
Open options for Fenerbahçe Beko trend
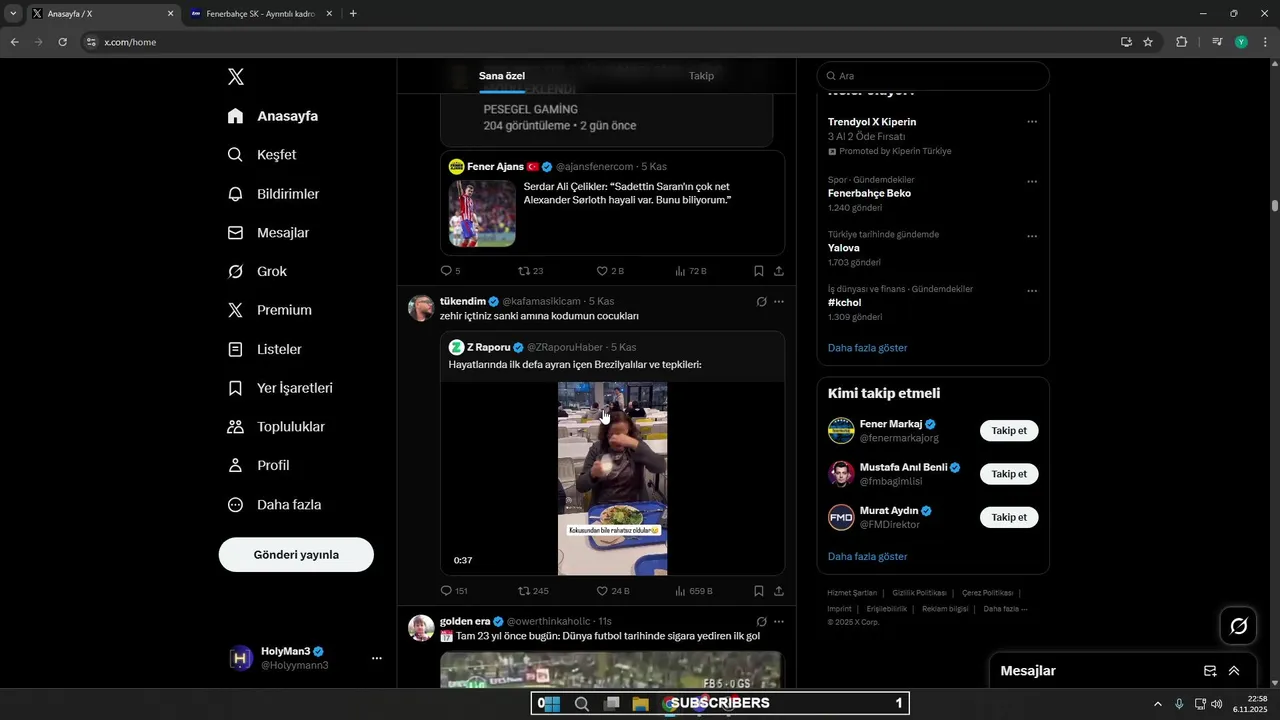1032,182
